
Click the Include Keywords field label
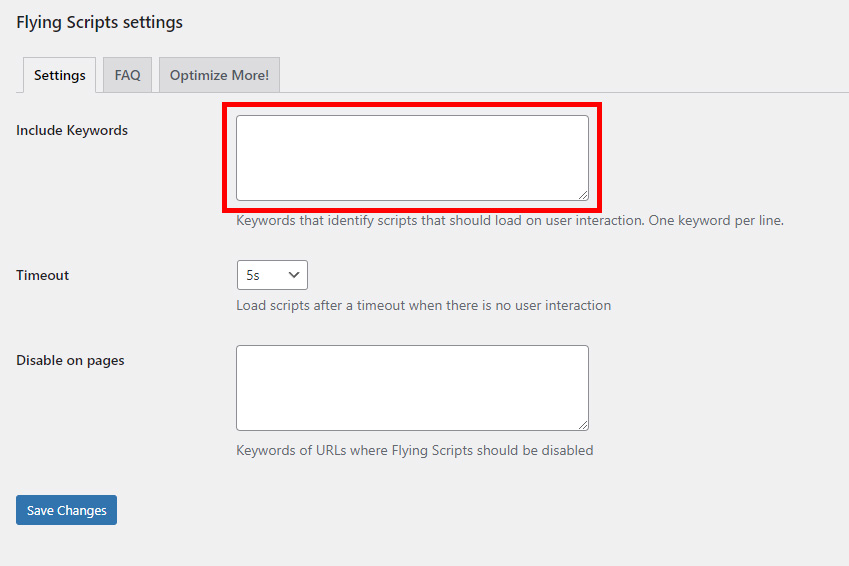(x=72, y=130)
